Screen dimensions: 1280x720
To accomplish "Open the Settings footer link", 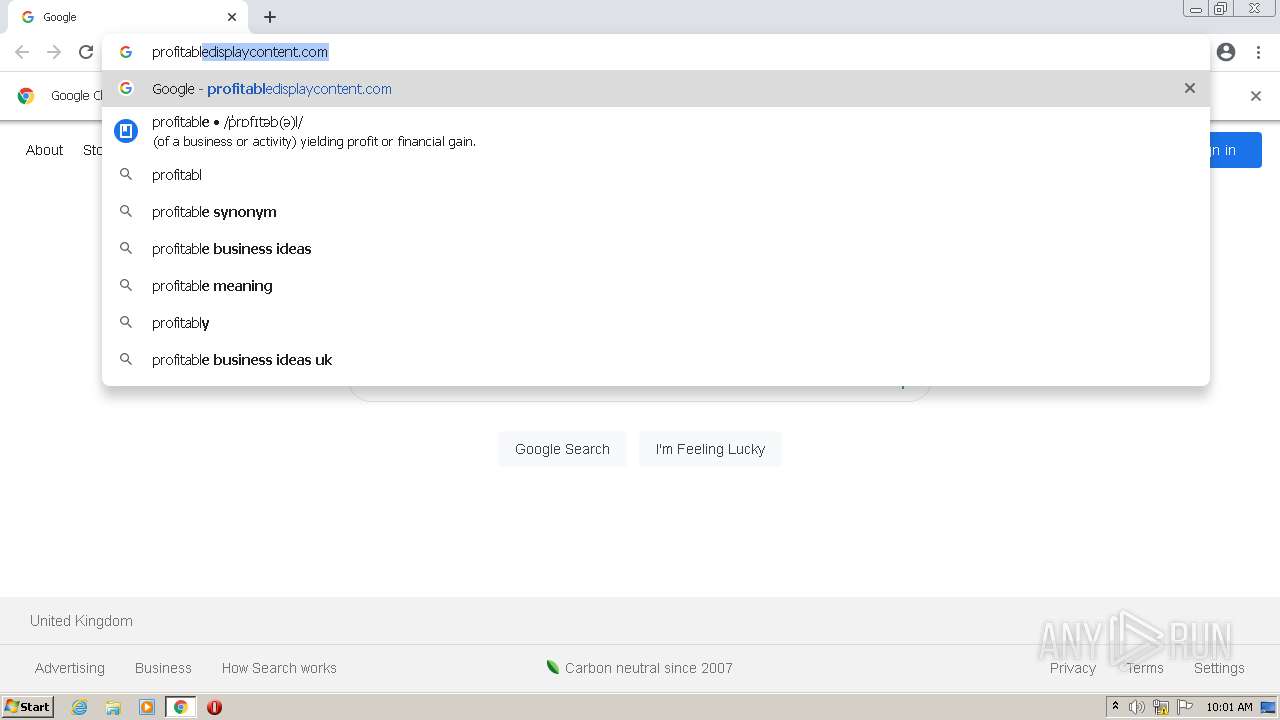I will [1219, 668].
